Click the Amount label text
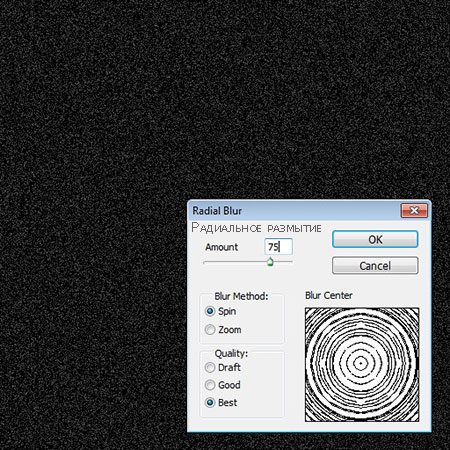The image size is (450, 450). click(221, 247)
